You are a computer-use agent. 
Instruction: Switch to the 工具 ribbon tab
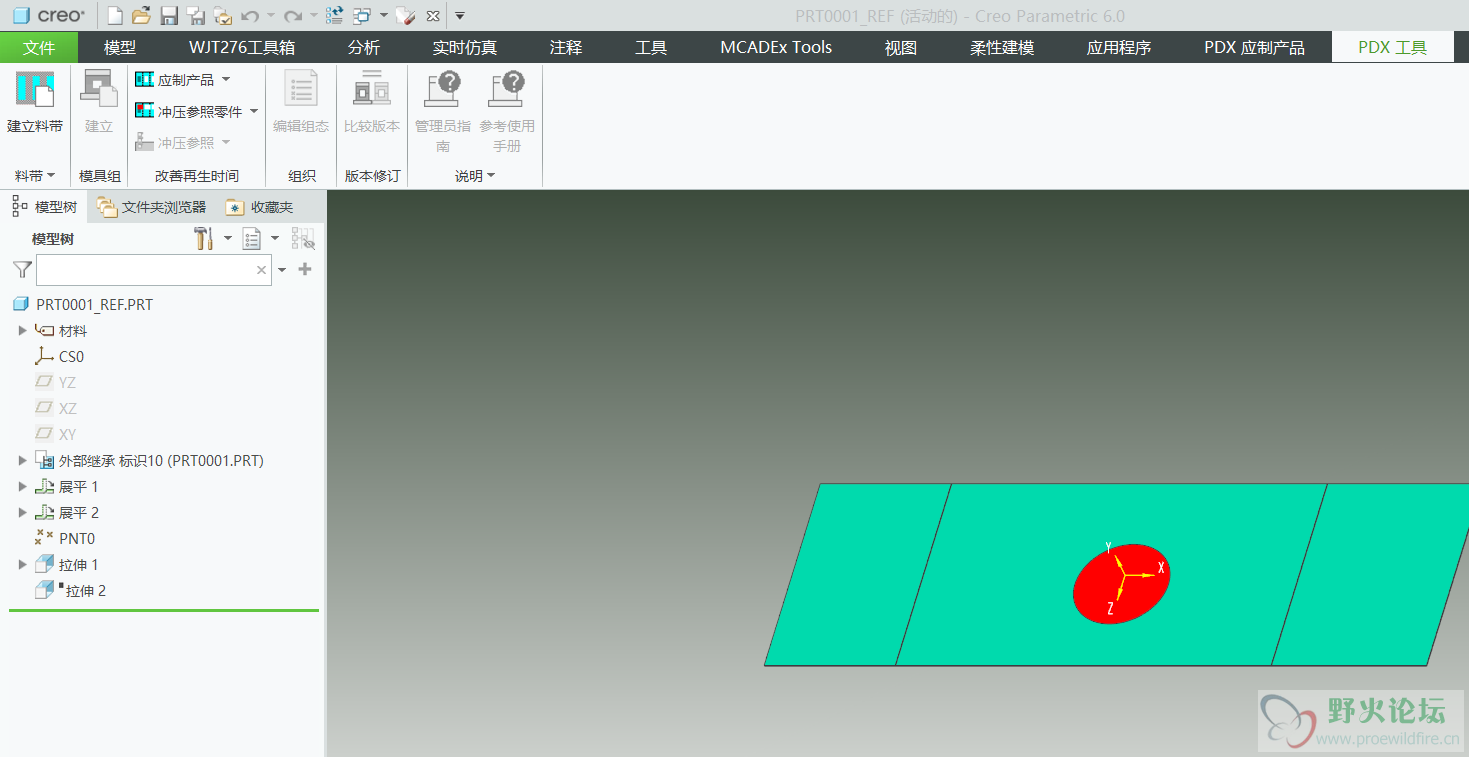[x=651, y=47]
